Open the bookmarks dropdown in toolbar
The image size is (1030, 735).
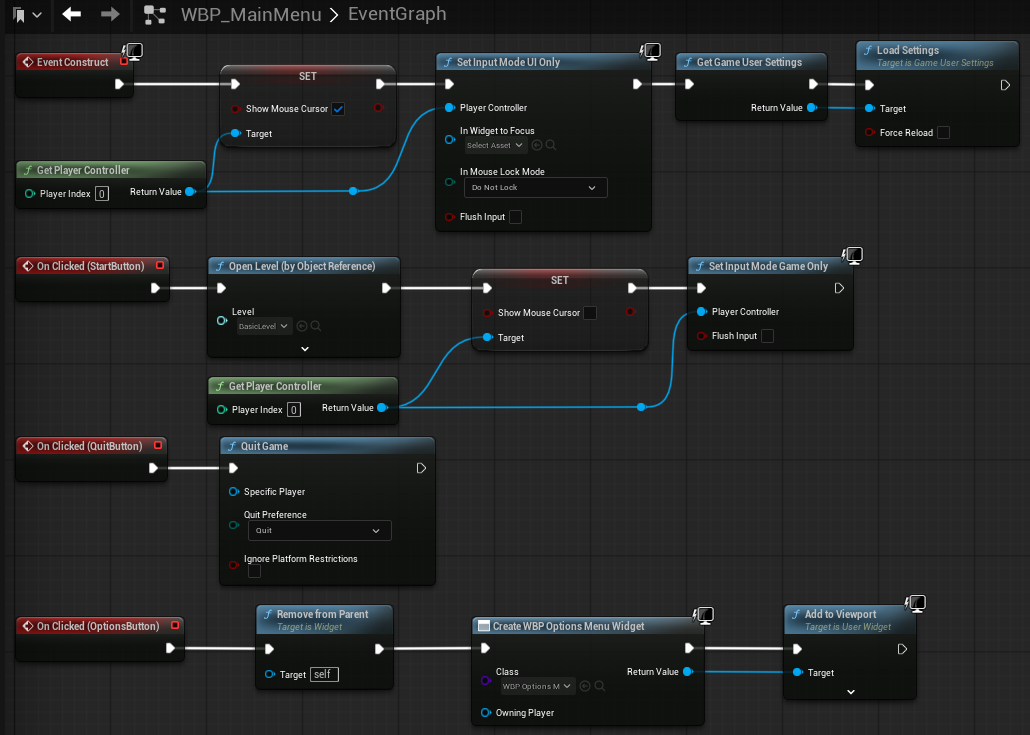point(28,15)
